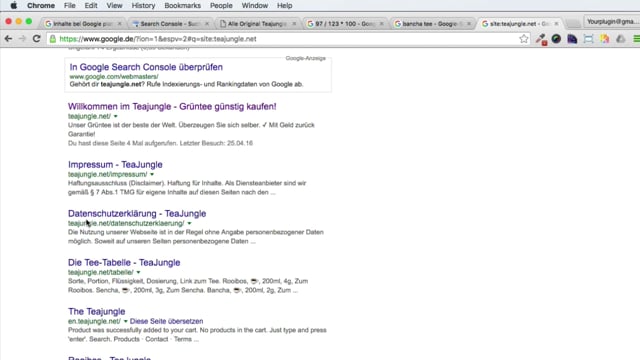Click the Yourplugin@gma profile button

pyautogui.click(x=612, y=22)
